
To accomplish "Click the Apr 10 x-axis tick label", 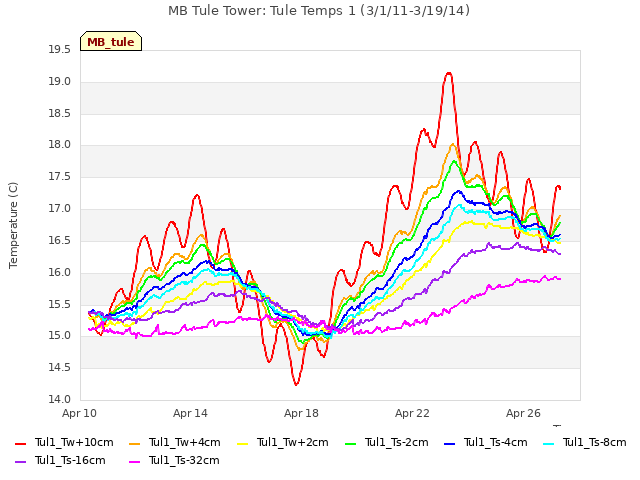I will [79, 413].
